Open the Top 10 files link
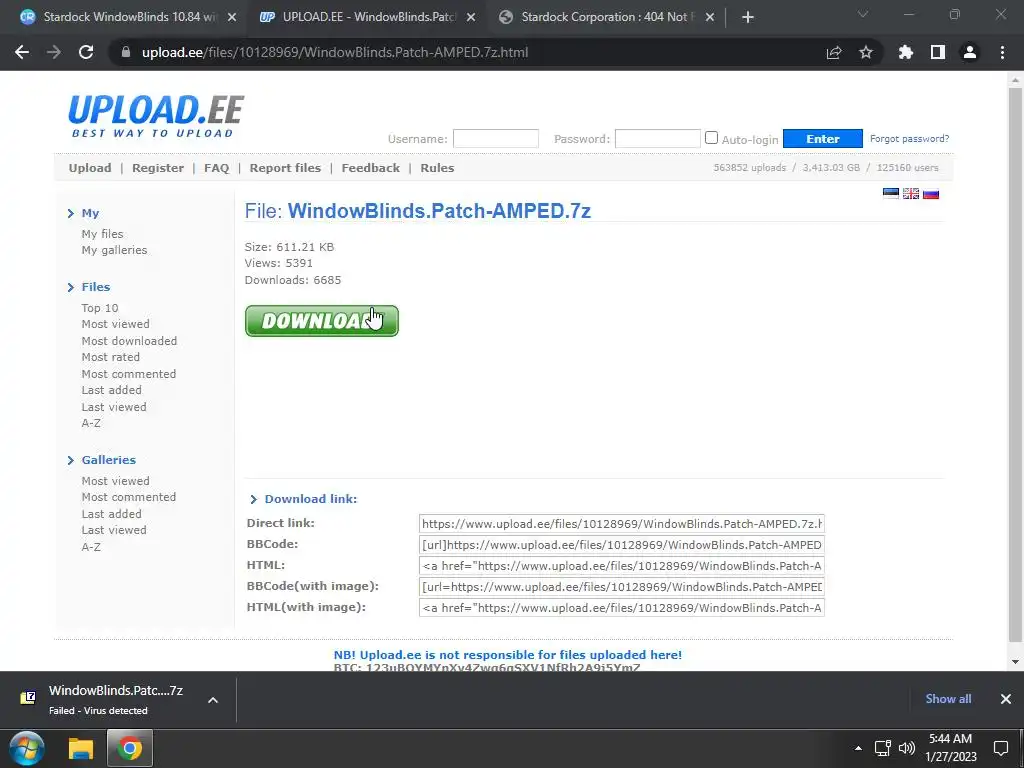This screenshot has width=1024, height=768. click(x=100, y=308)
